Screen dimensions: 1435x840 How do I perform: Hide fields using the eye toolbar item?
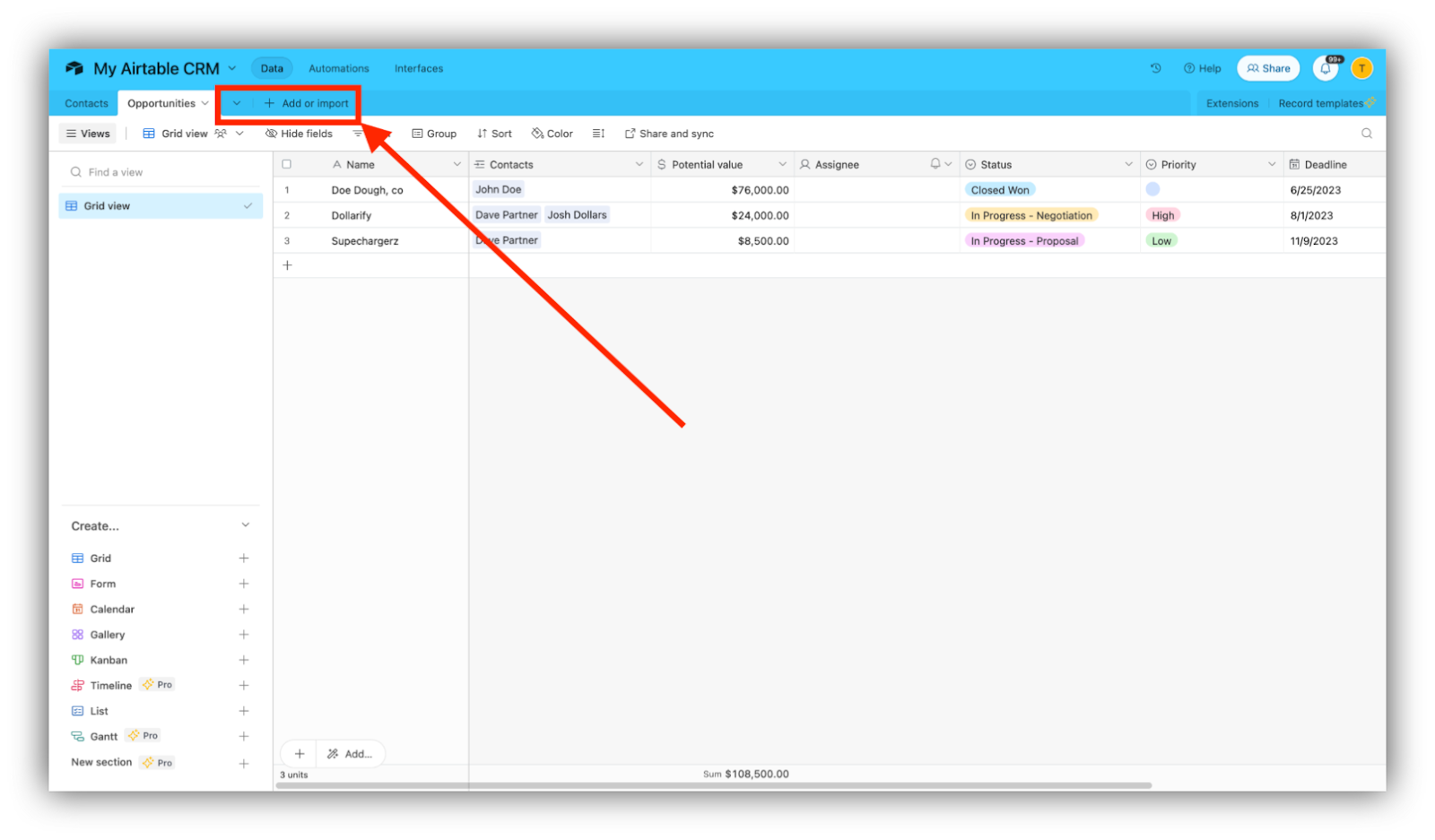coord(299,134)
